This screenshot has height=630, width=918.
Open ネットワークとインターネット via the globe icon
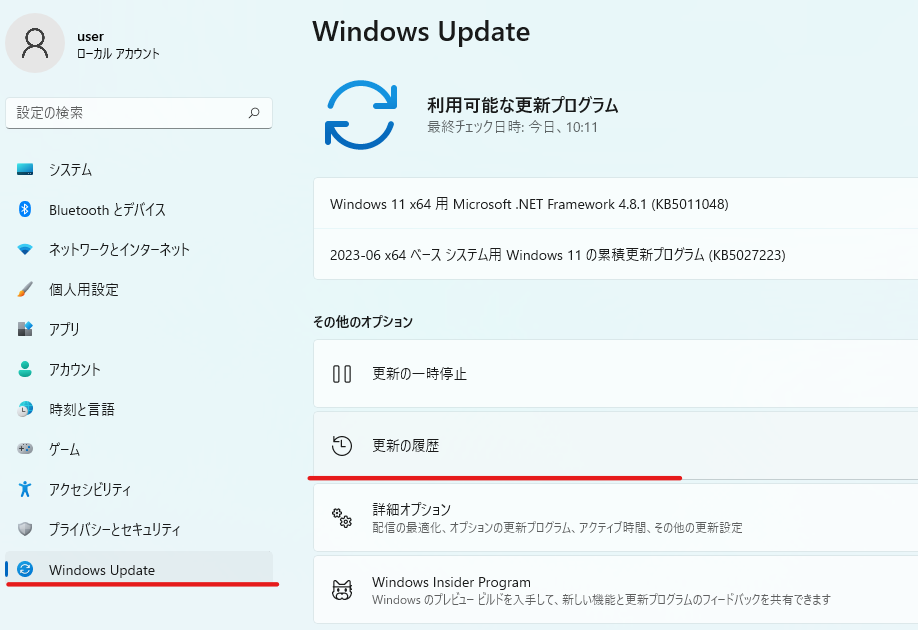pyautogui.click(x=27, y=250)
